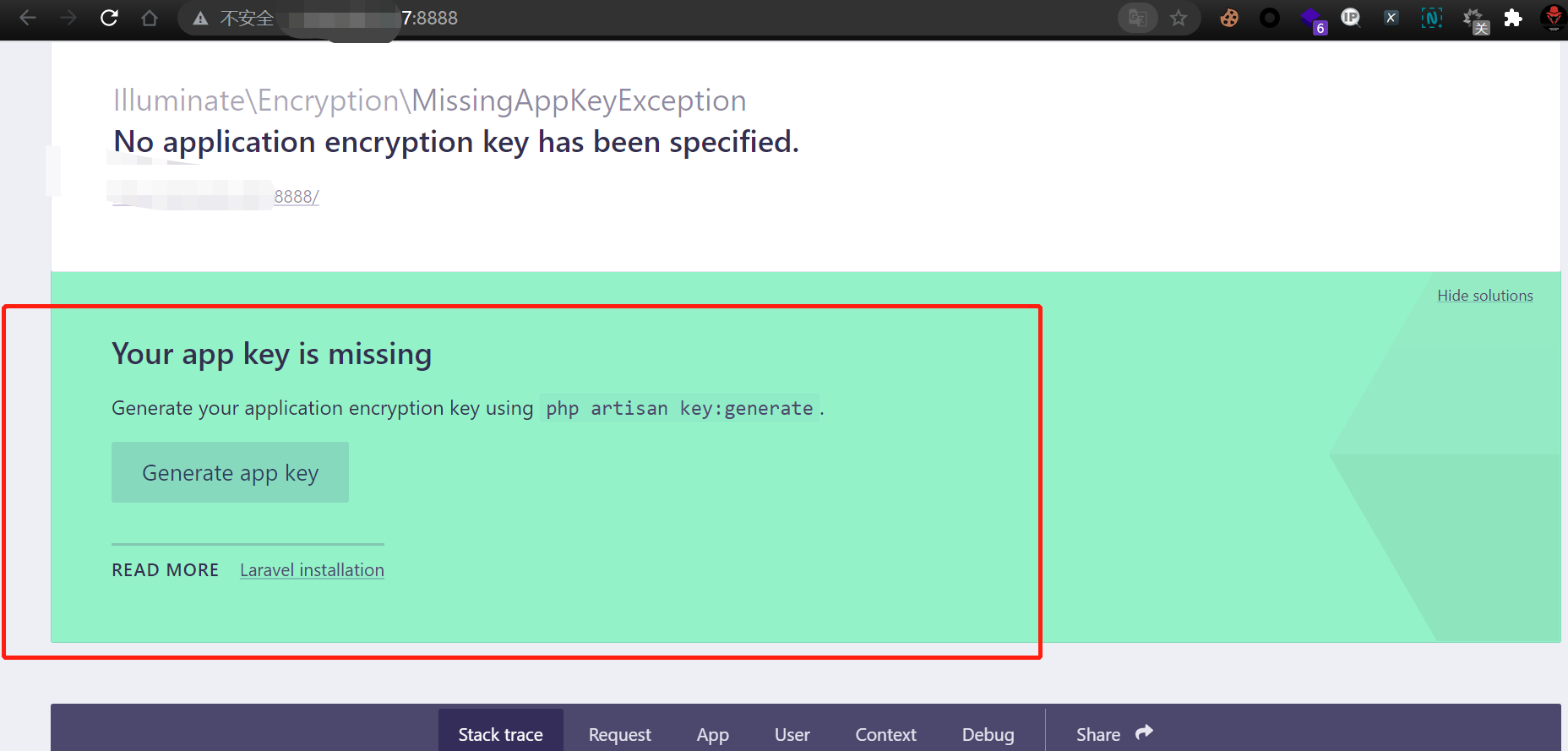The height and width of the screenshot is (751, 1568).
Task: Open the teal N capture extension
Action: point(1432,18)
